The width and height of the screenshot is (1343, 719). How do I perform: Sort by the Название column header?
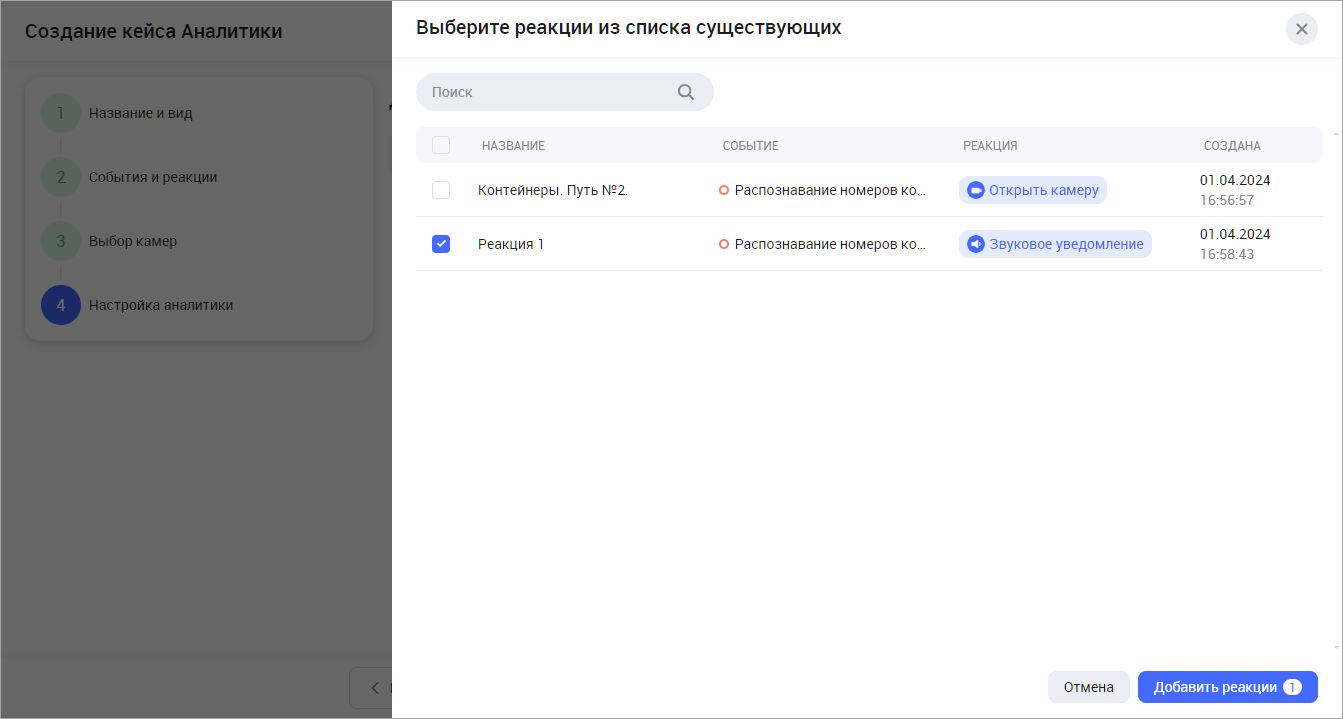[513, 146]
